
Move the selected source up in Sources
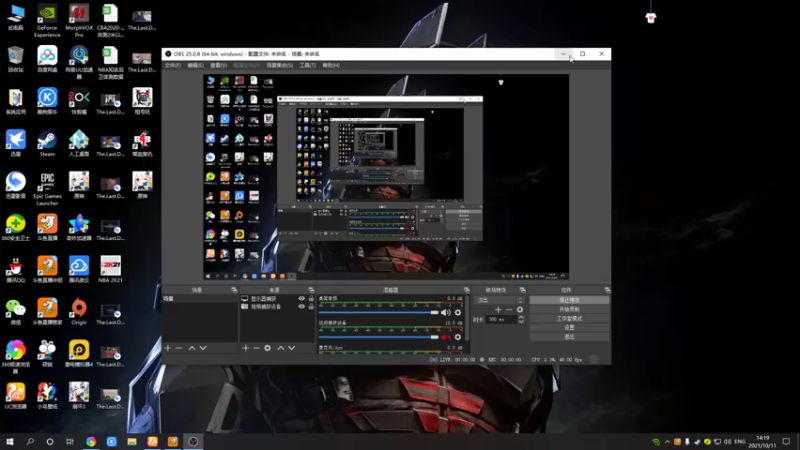pos(281,348)
